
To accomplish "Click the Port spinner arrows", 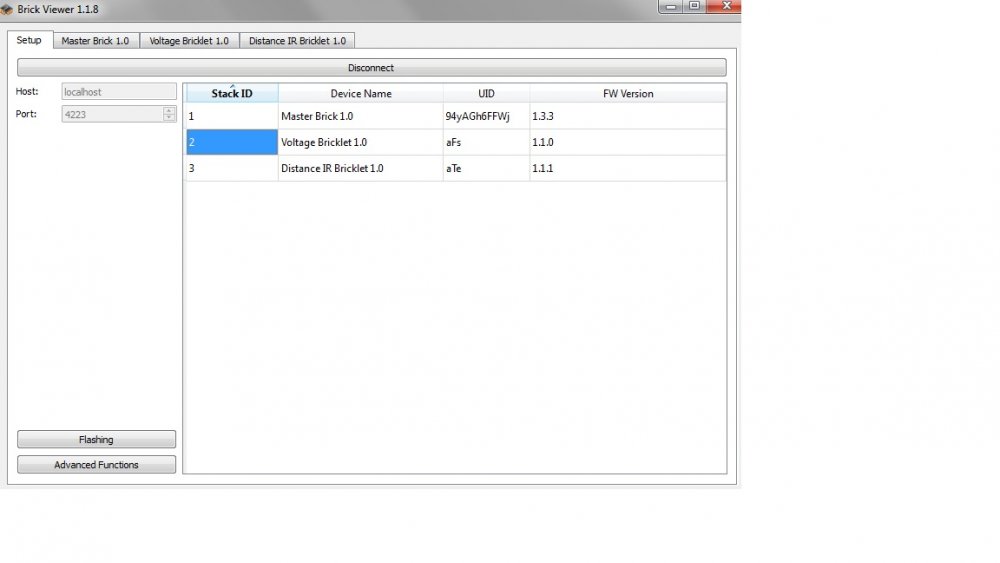I will point(169,114).
